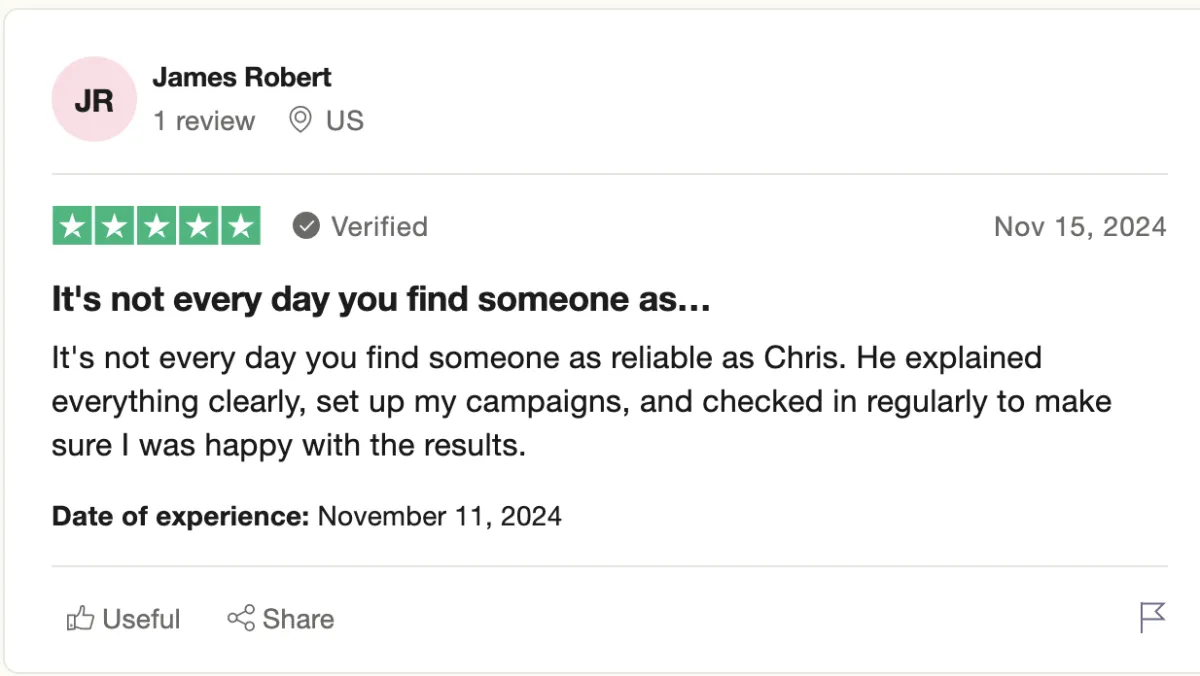
Task: Click the JR avatar circle
Action: click(x=94, y=99)
